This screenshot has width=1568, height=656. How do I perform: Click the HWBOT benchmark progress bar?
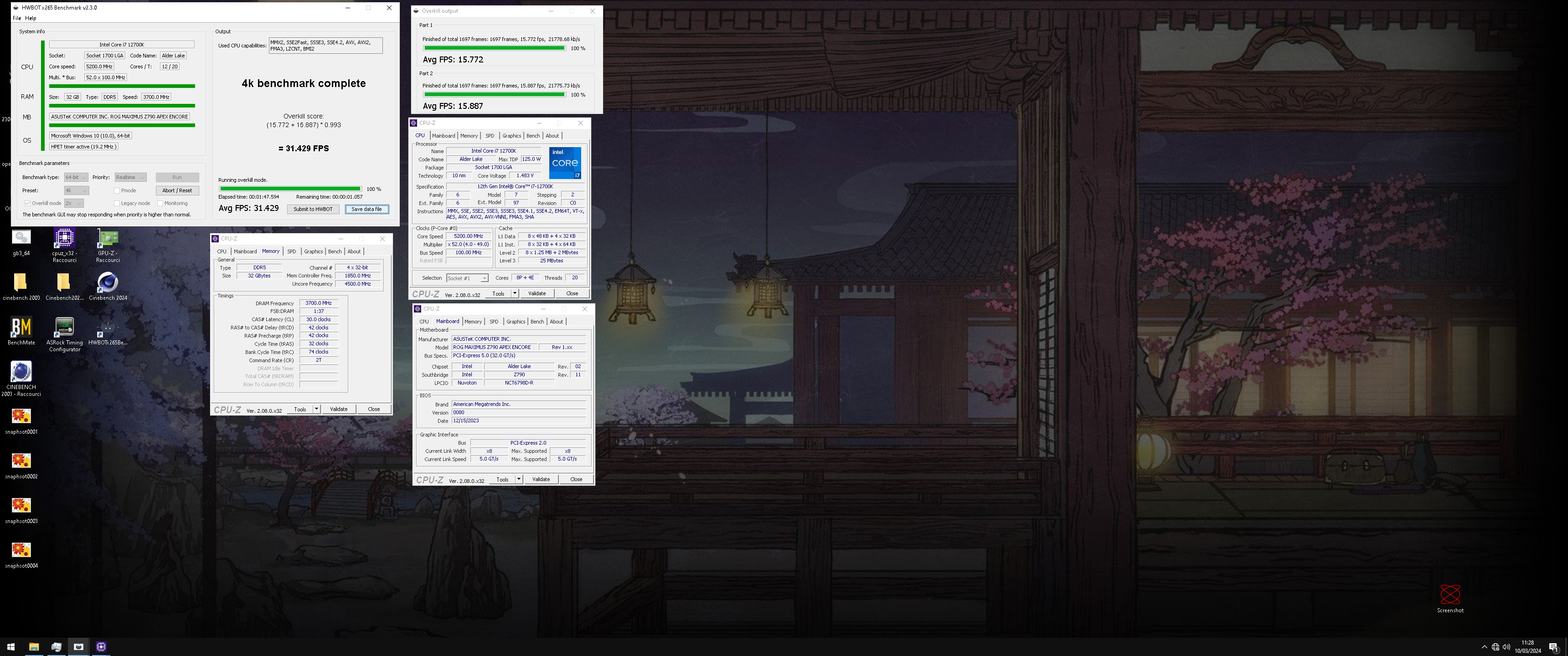(290, 189)
